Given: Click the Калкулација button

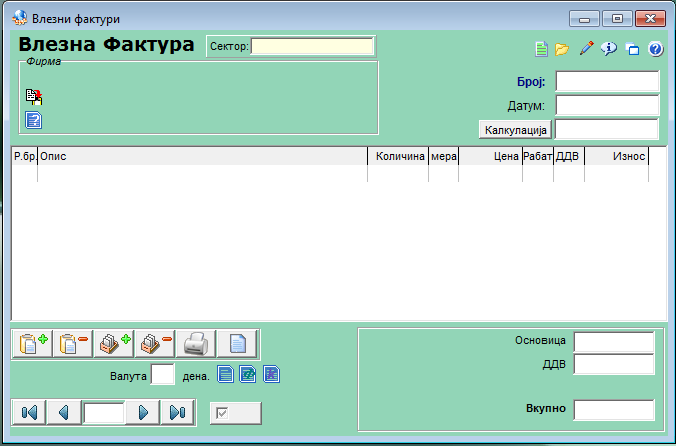Looking at the screenshot, I should 516,130.
